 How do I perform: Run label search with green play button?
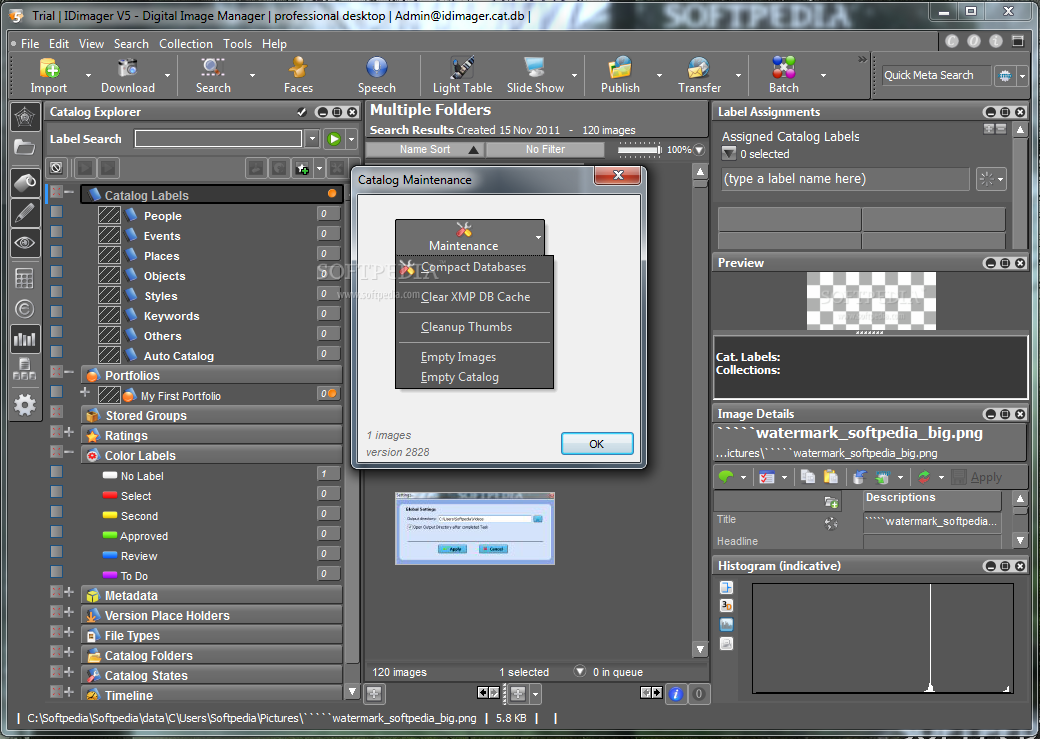coord(334,139)
